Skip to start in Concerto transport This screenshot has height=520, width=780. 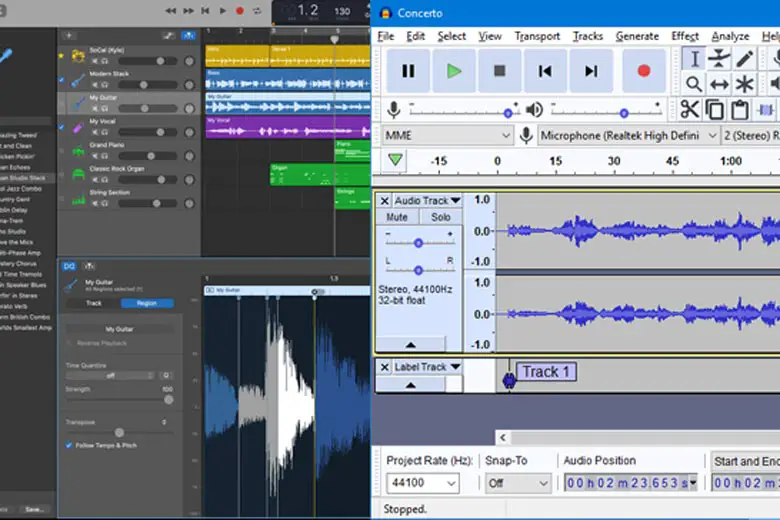tap(545, 71)
